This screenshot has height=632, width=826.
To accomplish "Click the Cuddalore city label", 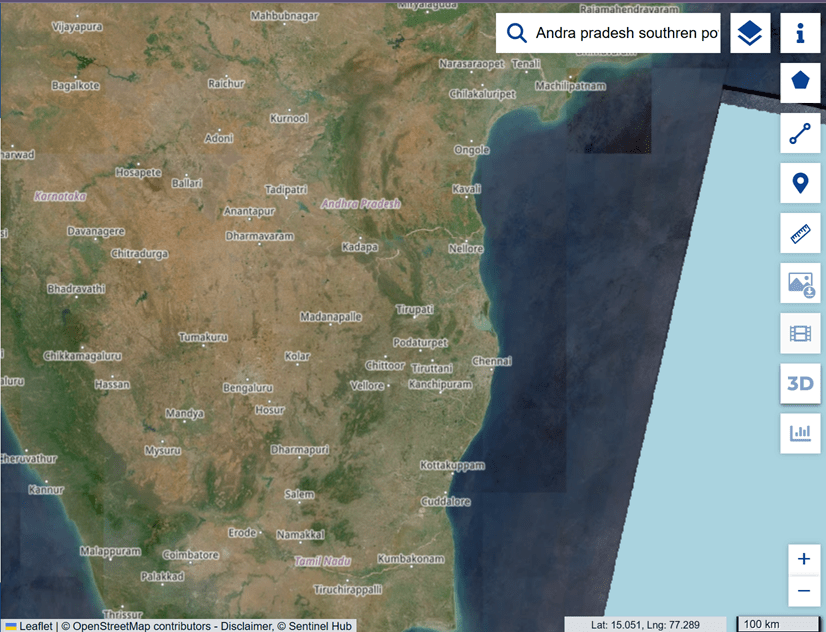I will (x=446, y=501).
